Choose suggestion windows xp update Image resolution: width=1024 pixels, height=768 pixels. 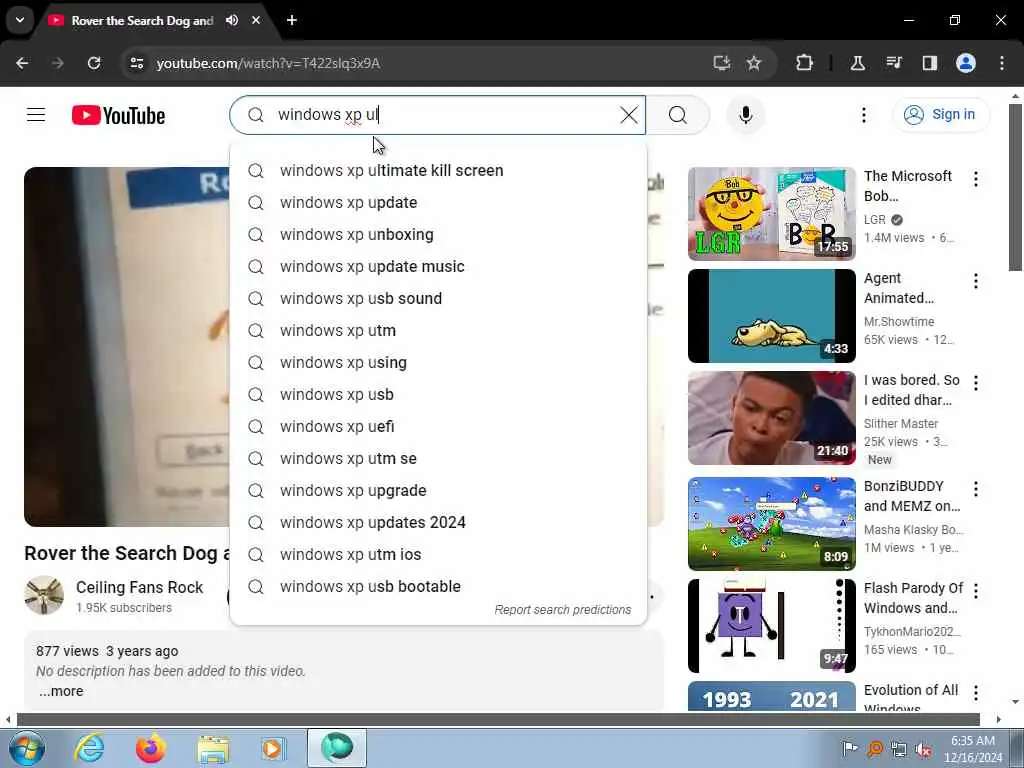[438, 202]
